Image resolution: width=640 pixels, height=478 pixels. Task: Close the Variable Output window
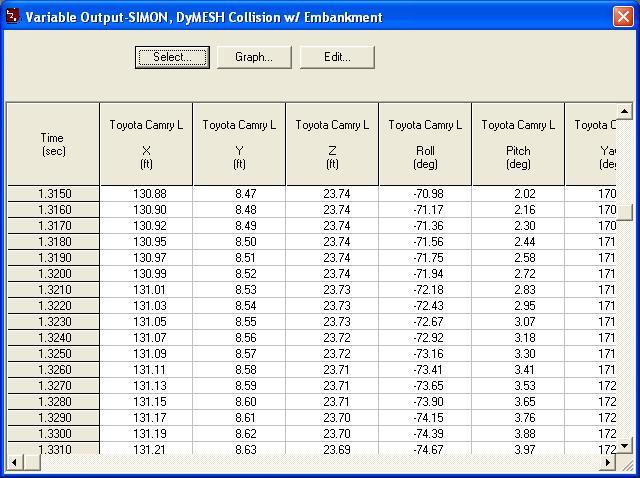pyautogui.click(x=621, y=17)
